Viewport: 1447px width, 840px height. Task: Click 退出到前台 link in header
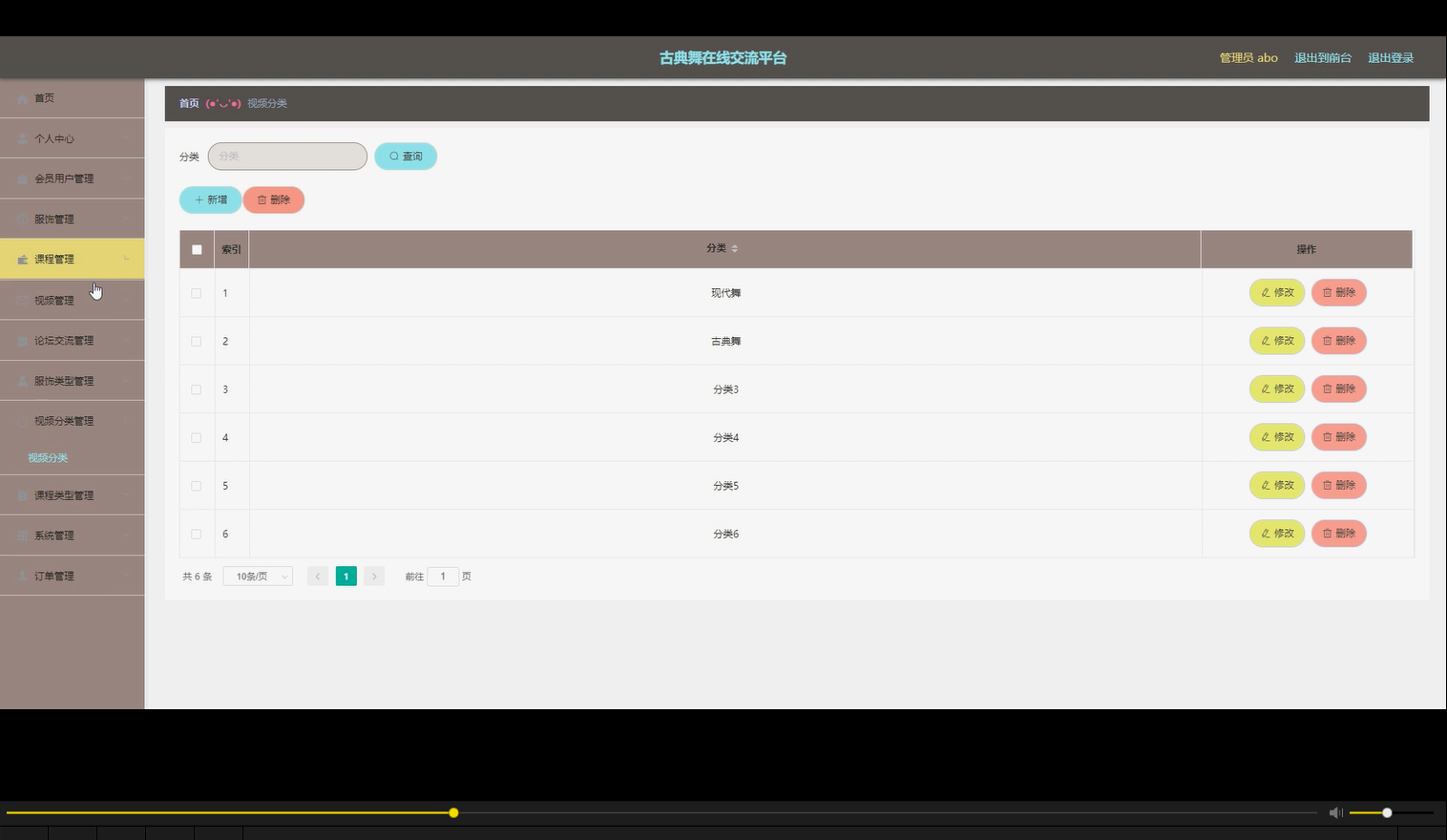[1323, 58]
